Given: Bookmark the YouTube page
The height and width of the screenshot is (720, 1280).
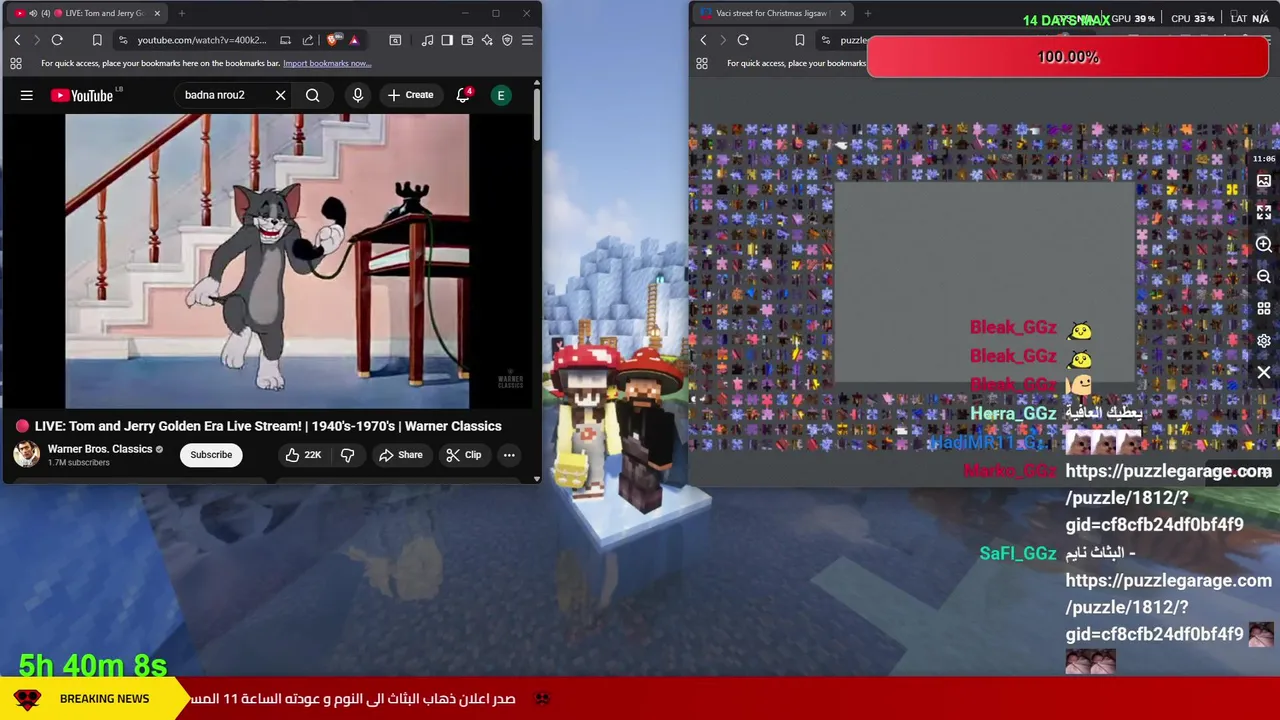Looking at the screenshot, I should pos(97,40).
